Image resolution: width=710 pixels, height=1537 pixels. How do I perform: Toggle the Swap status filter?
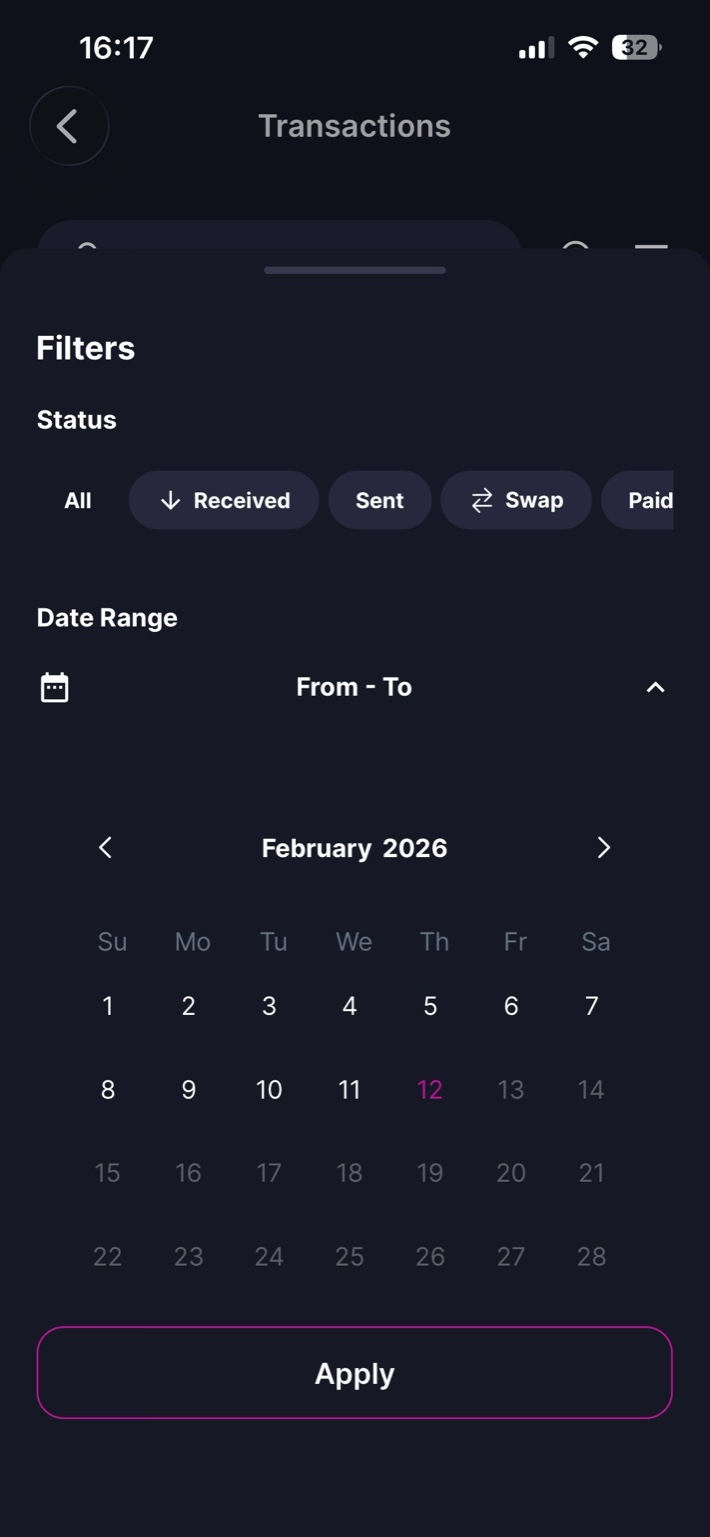click(516, 501)
